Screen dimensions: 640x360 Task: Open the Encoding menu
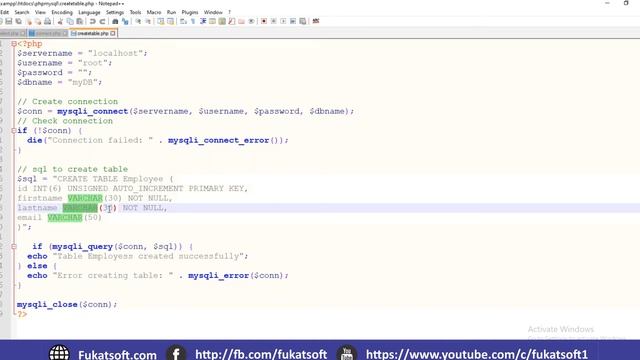[x=62, y=13]
